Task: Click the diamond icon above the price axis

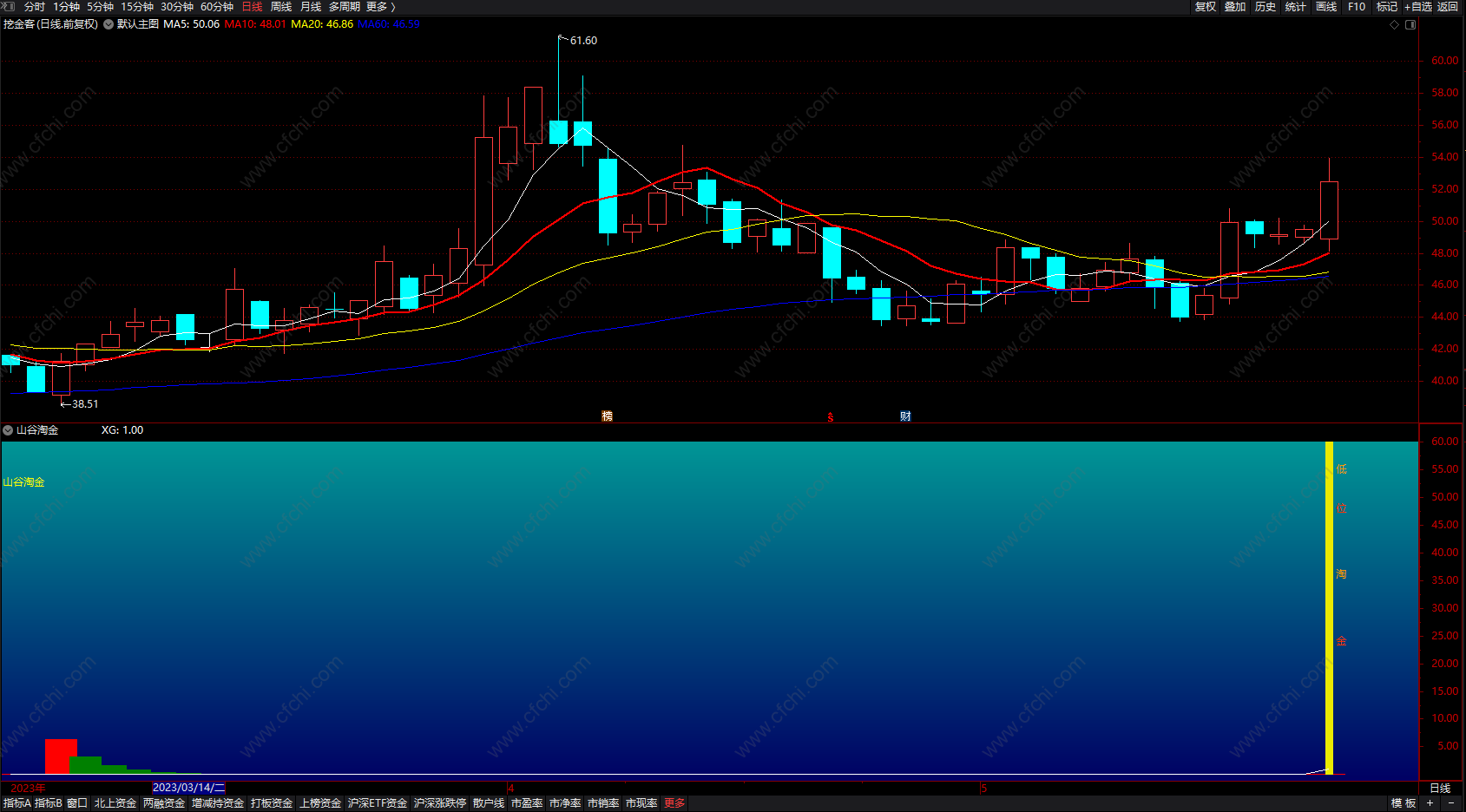Action: (x=1395, y=24)
